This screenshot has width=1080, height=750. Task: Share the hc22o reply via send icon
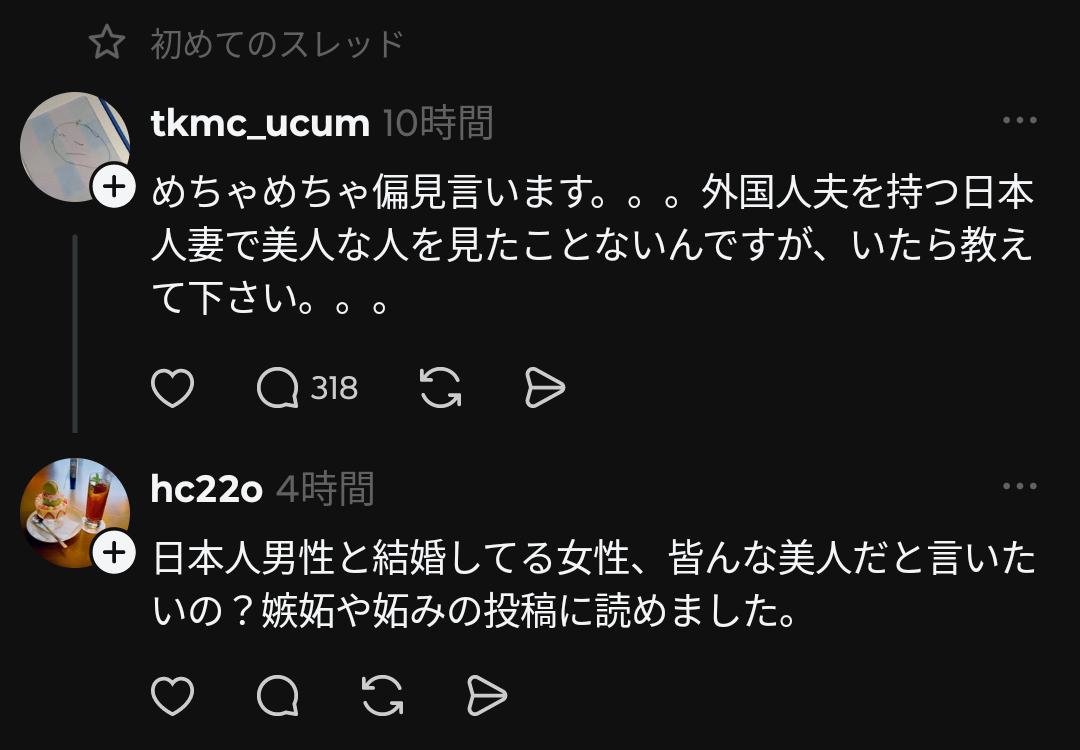point(487,696)
